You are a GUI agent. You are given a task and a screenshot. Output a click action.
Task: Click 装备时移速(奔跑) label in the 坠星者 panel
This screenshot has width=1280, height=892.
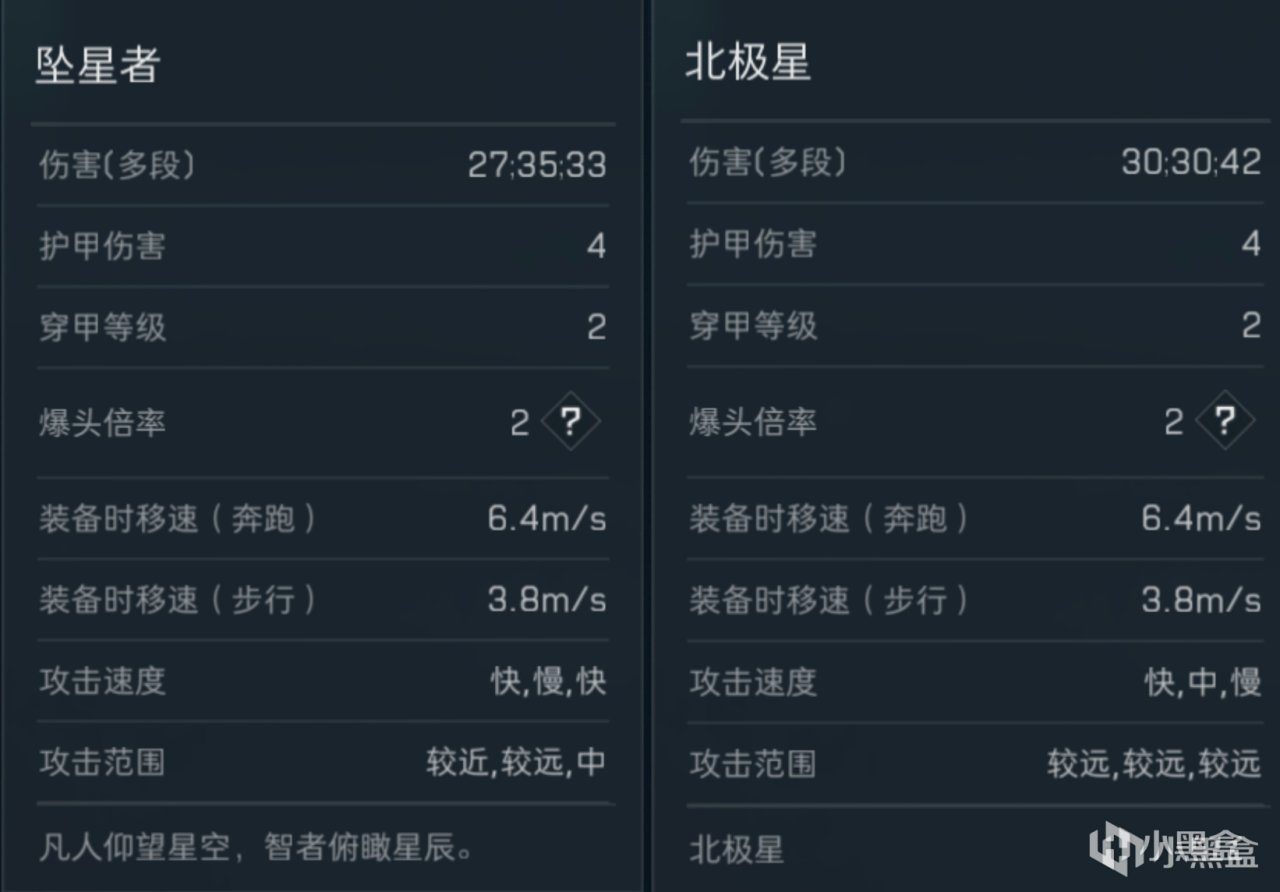[177, 519]
